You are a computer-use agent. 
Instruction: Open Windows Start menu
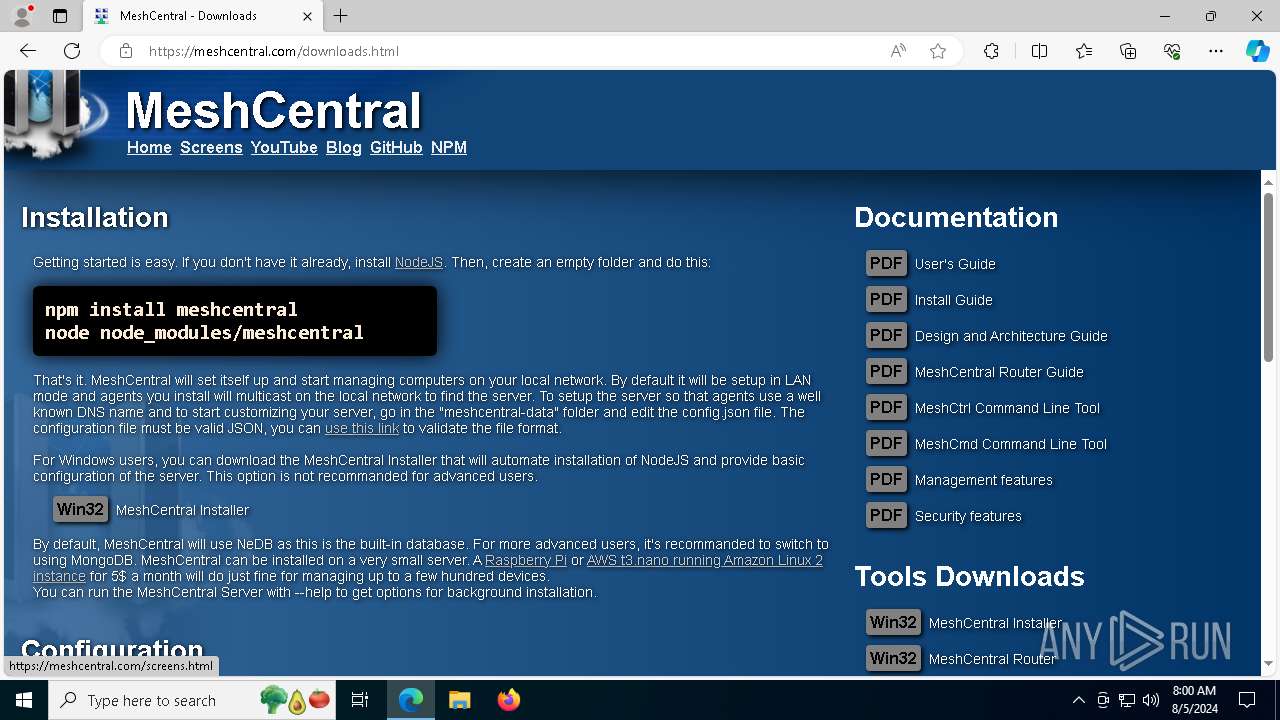(x=24, y=700)
